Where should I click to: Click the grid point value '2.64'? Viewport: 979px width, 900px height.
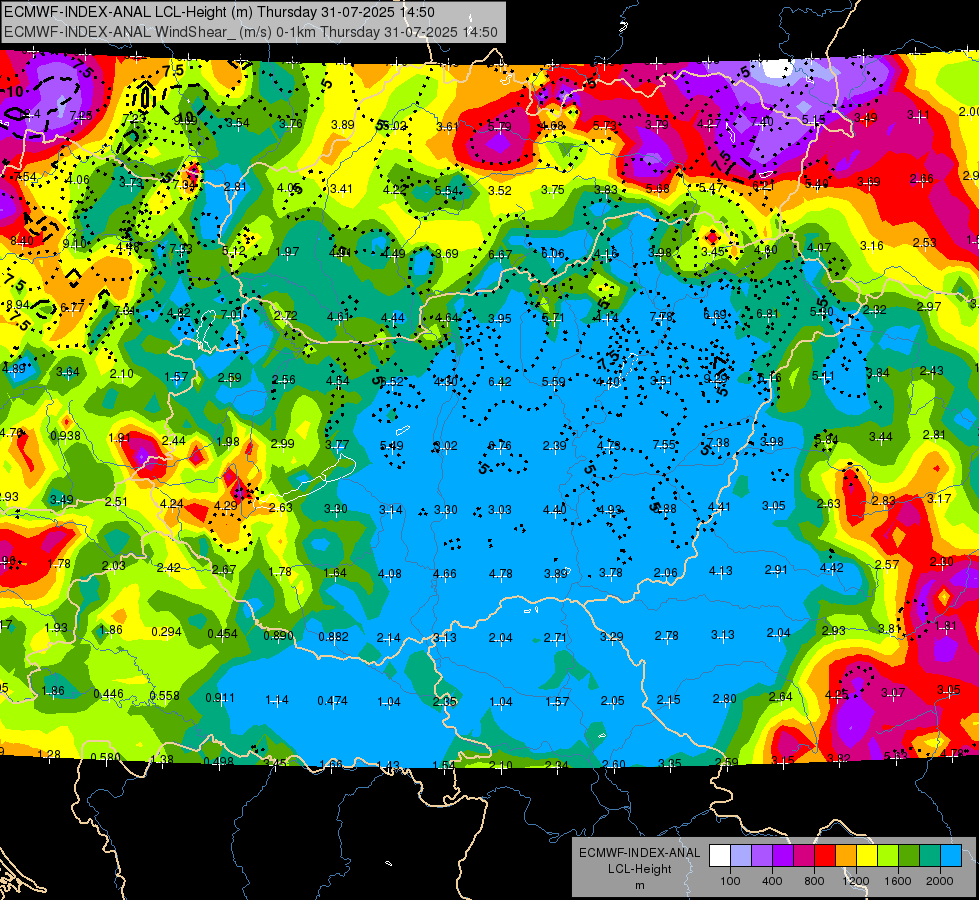click(x=780, y=696)
